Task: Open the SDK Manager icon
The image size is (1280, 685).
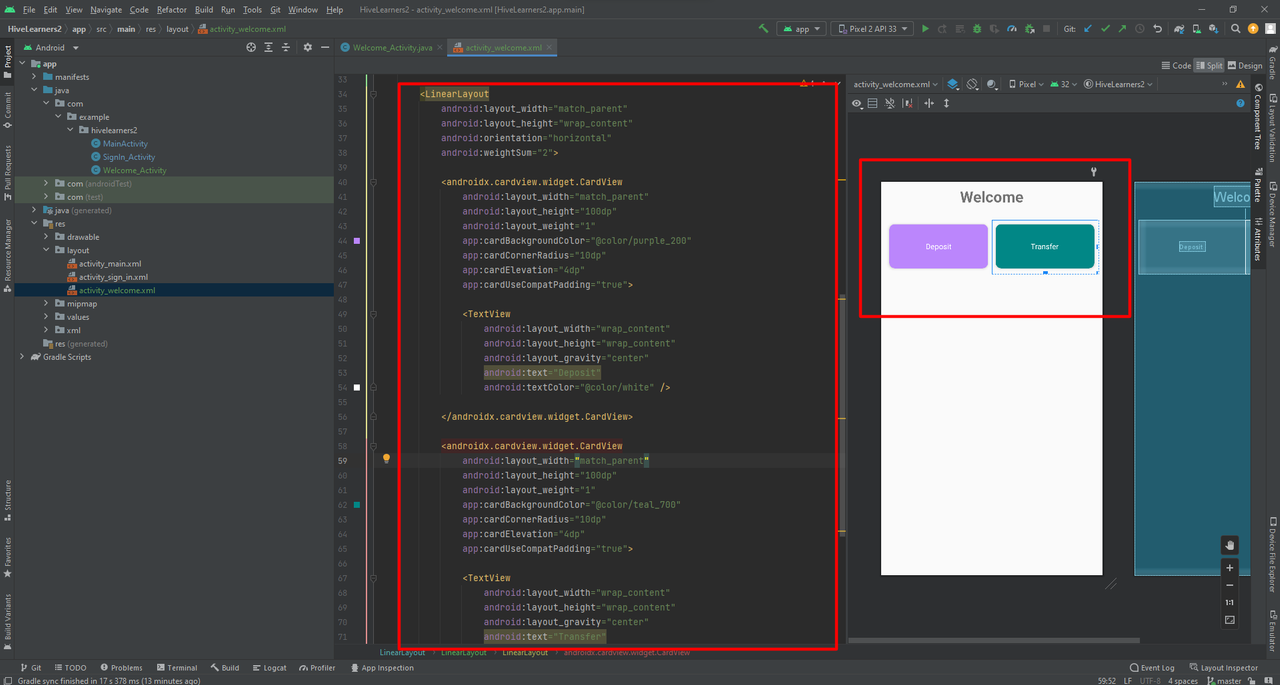Action: pos(1213,29)
